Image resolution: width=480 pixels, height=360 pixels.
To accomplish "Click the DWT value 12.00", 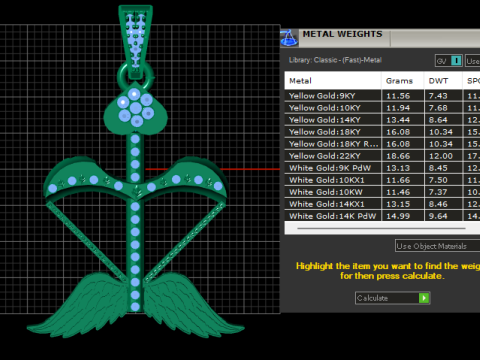I will point(441,156).
